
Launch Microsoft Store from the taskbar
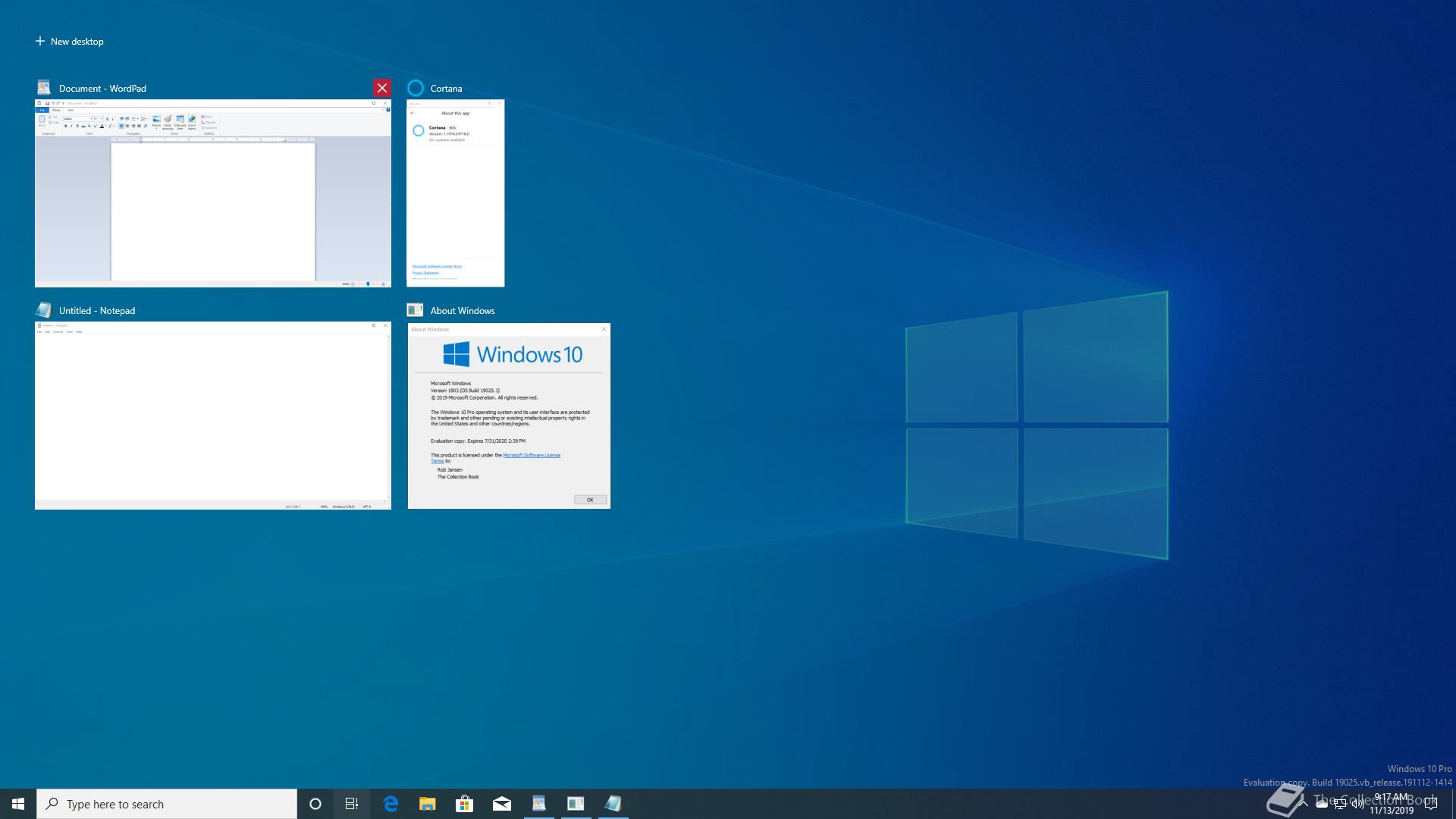click(x=464, y=804)
